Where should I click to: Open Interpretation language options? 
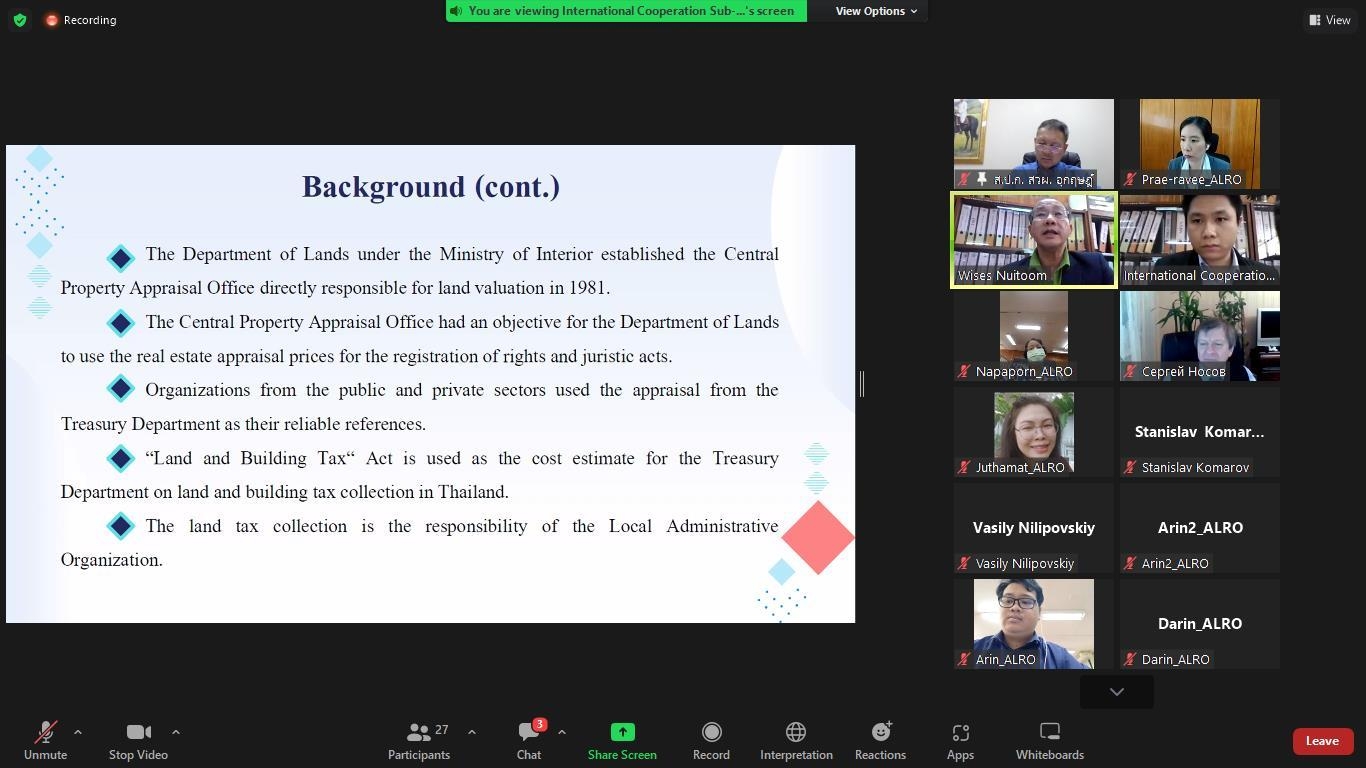[796, 741]
